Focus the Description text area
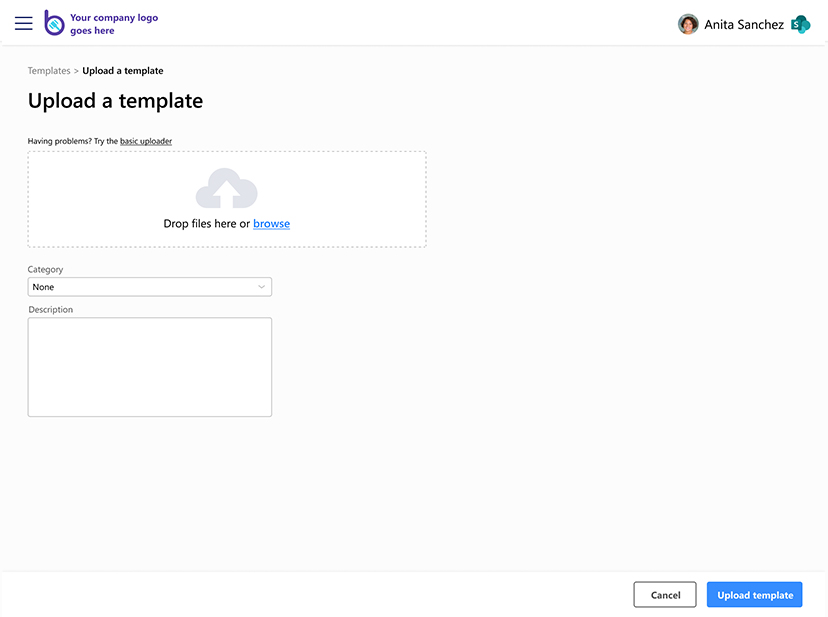This screenshot has height=617, width=828. click(x=150, y=366)
